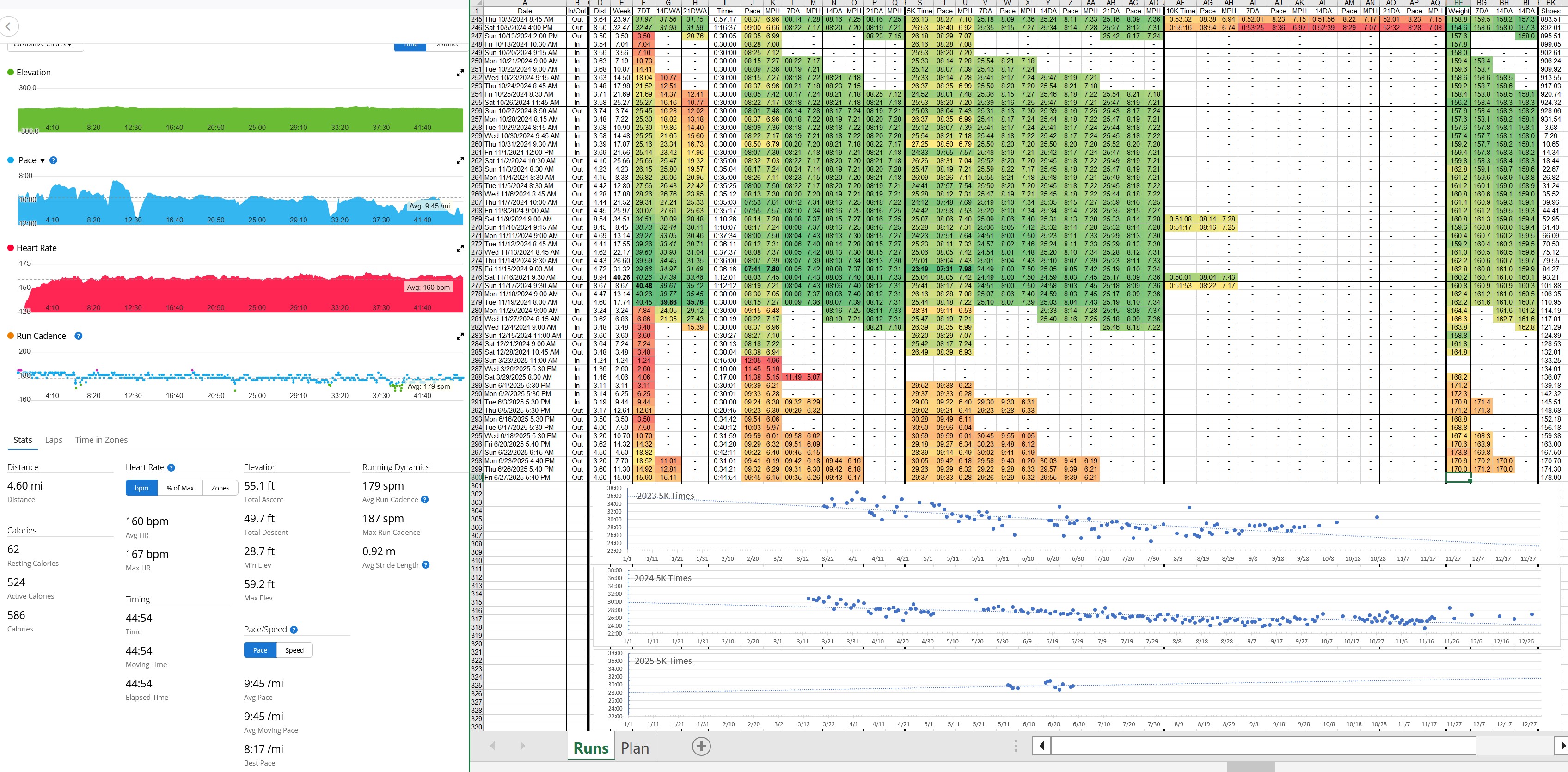Click the three-dot tab bar split handle
The image size is (1568, 772).
coord(1015,746)
